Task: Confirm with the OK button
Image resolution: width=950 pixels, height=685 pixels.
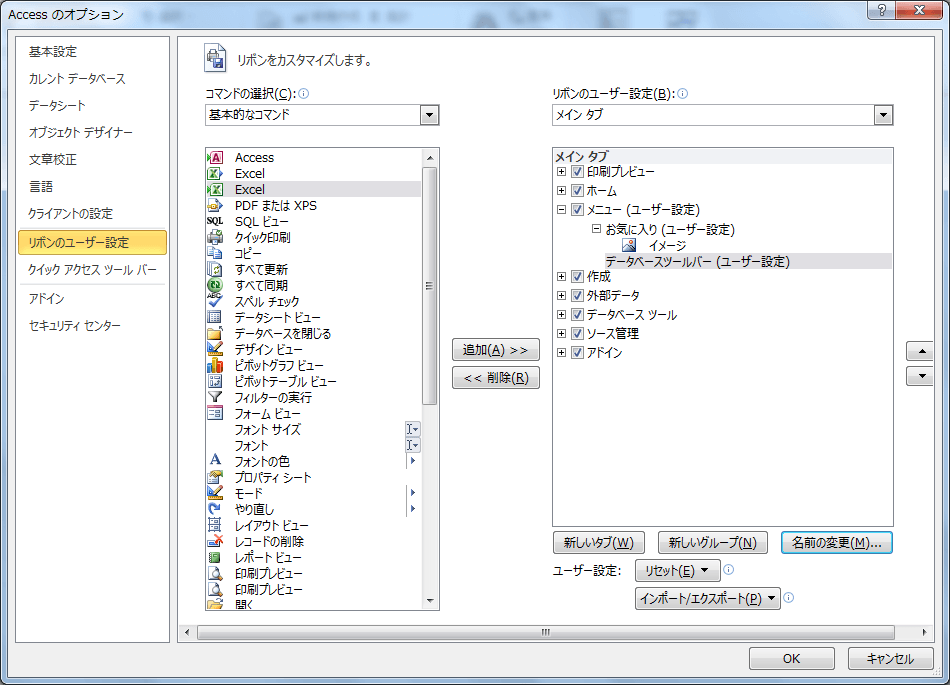Action: pyautogui.click(x=791, y=658)
